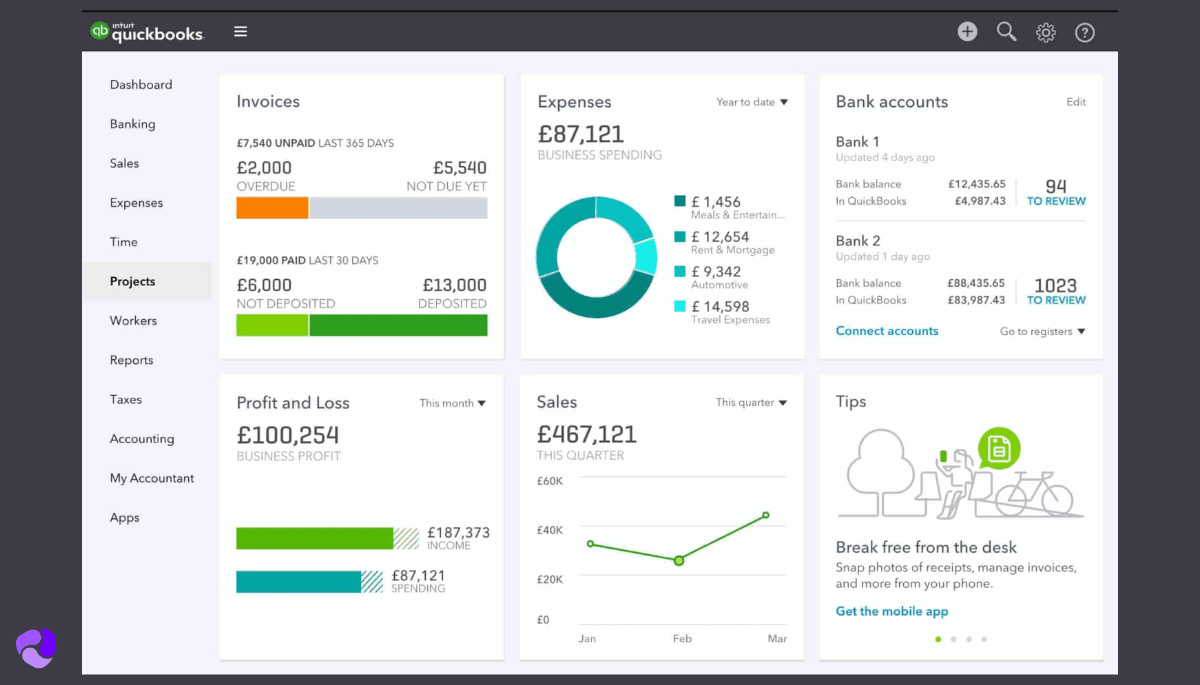The width and height of the screenshot is (1200, 685).
Task: Expand the Expenses Year to date dropdown
Action: click(752, 102)
